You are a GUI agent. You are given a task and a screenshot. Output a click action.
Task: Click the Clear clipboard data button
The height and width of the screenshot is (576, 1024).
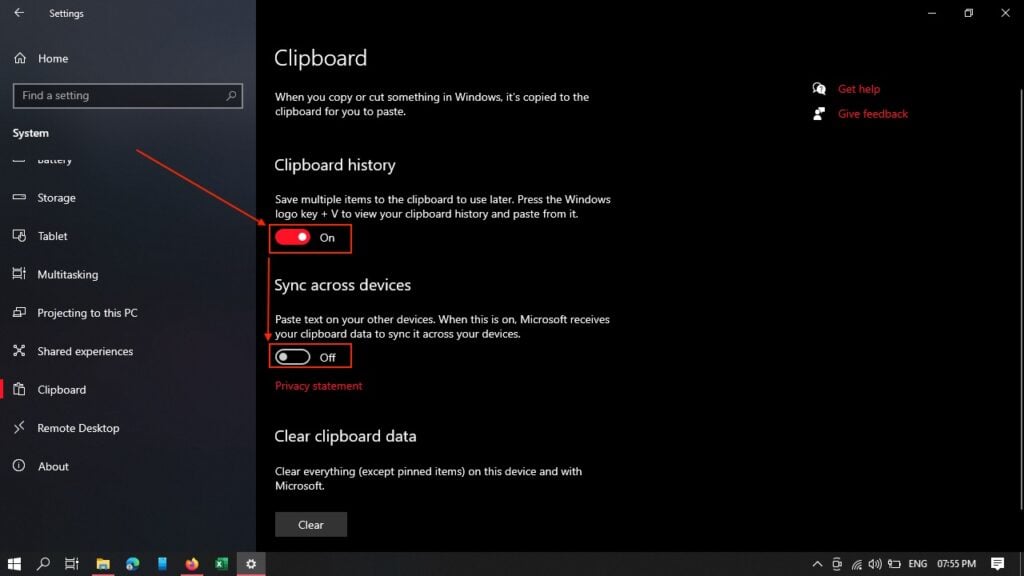[310, 525]
